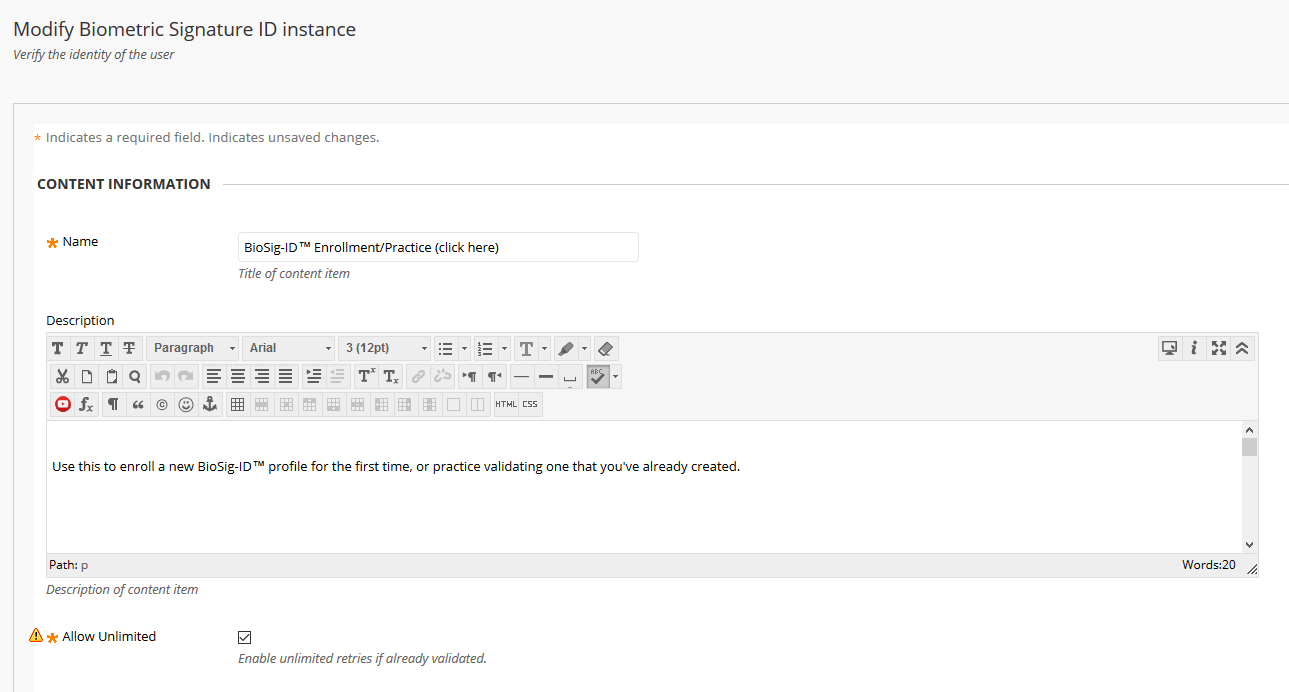Apply subscript formatting
Screen dimensions: 1289x692
390,377
